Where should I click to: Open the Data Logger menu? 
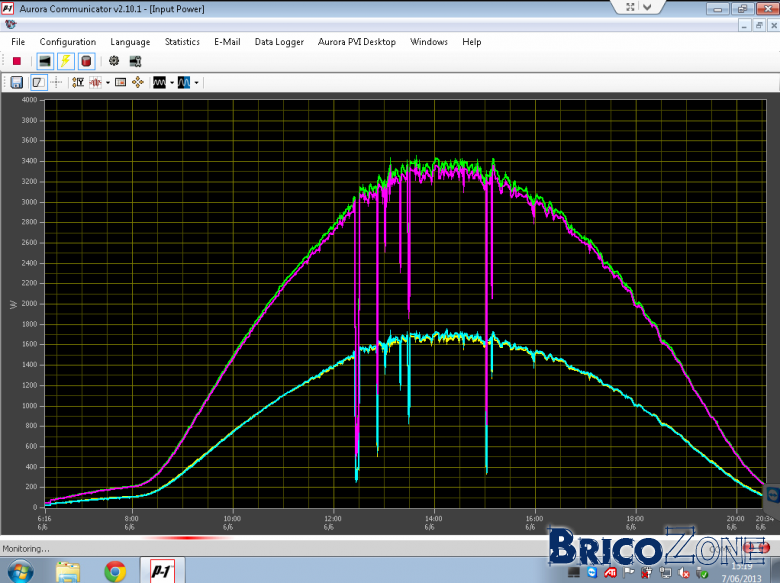pyautogui.click(x=279, y=42)
